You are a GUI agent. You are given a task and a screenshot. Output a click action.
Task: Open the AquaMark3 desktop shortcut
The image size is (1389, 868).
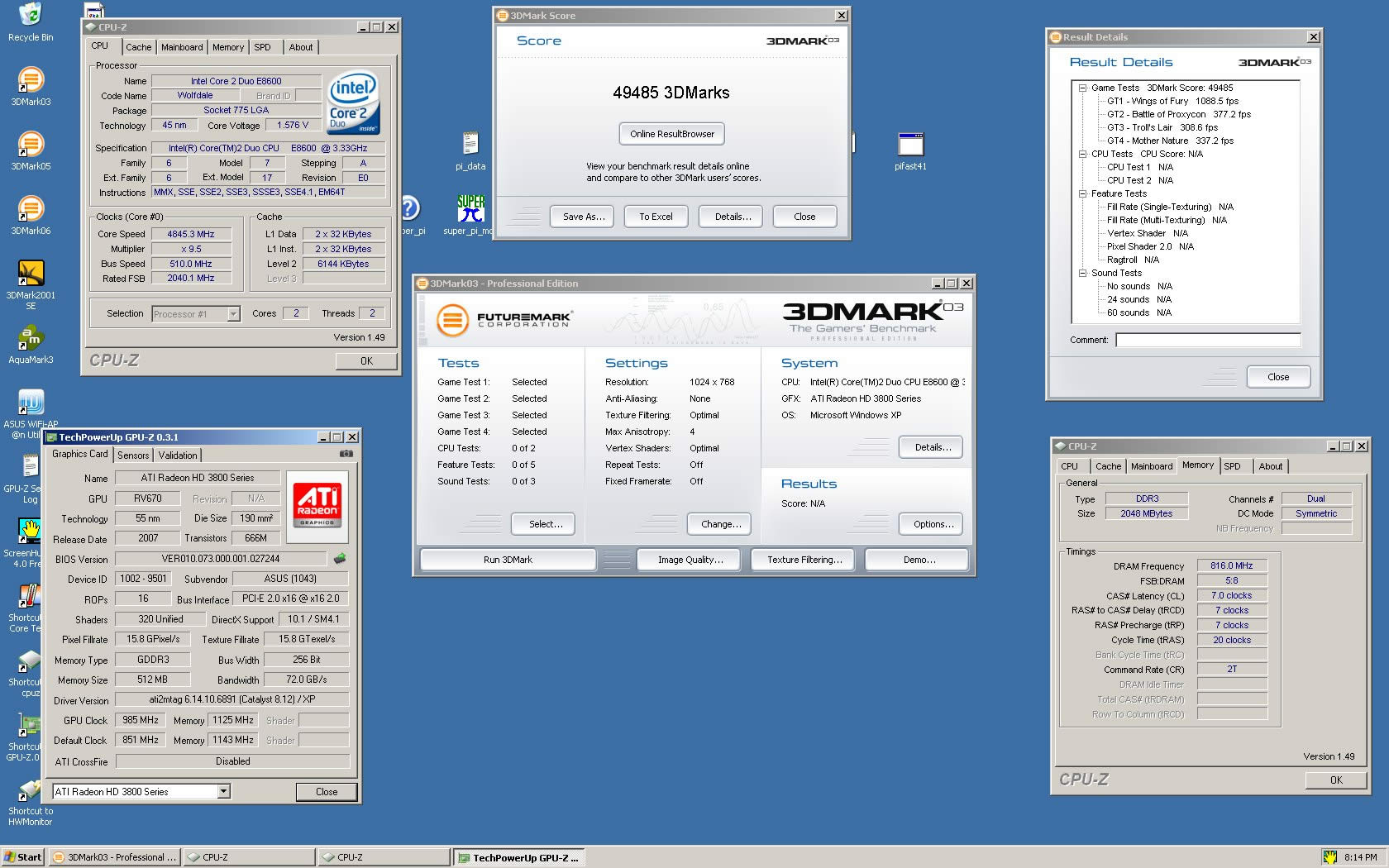click(31, 344)
